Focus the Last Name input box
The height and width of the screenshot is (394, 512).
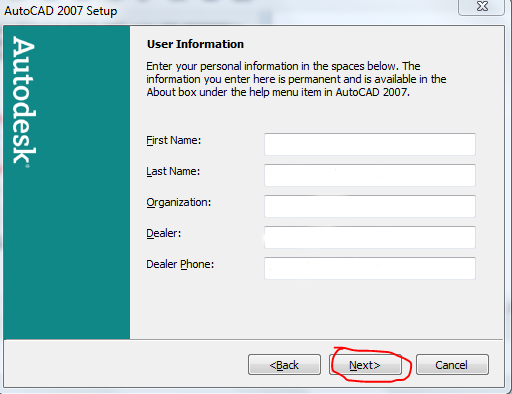[x=370, y=175]
